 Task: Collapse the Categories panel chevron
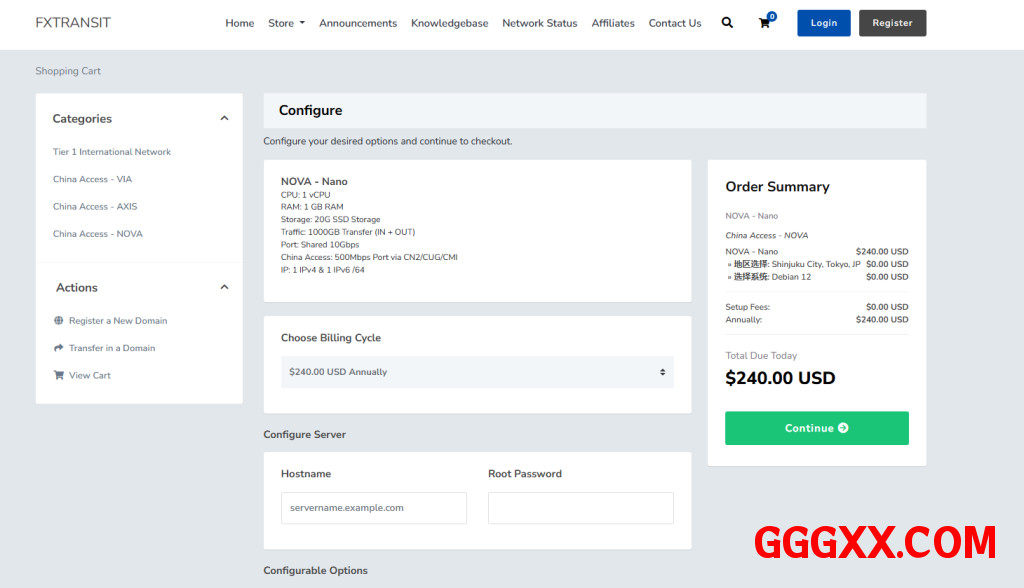pos(224,118)
